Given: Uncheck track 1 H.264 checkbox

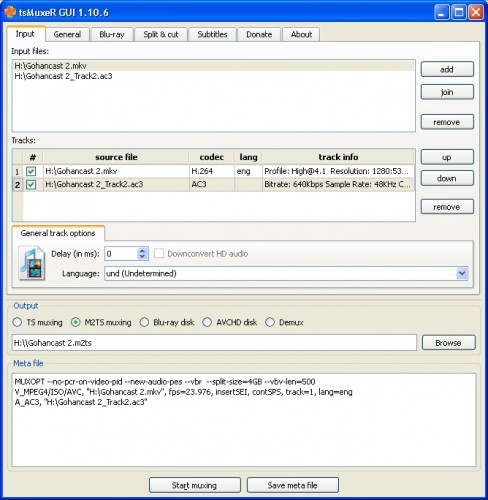Looking at the screenshot, I should point(31,171).
